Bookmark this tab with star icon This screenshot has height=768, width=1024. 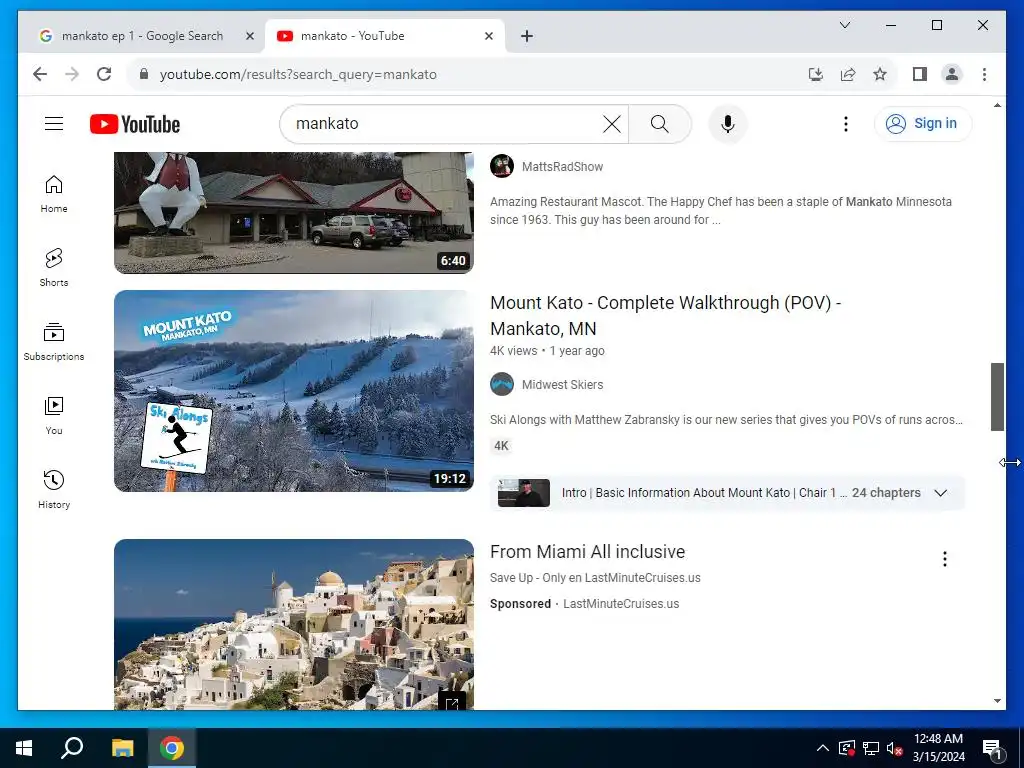tap(880, 74)
